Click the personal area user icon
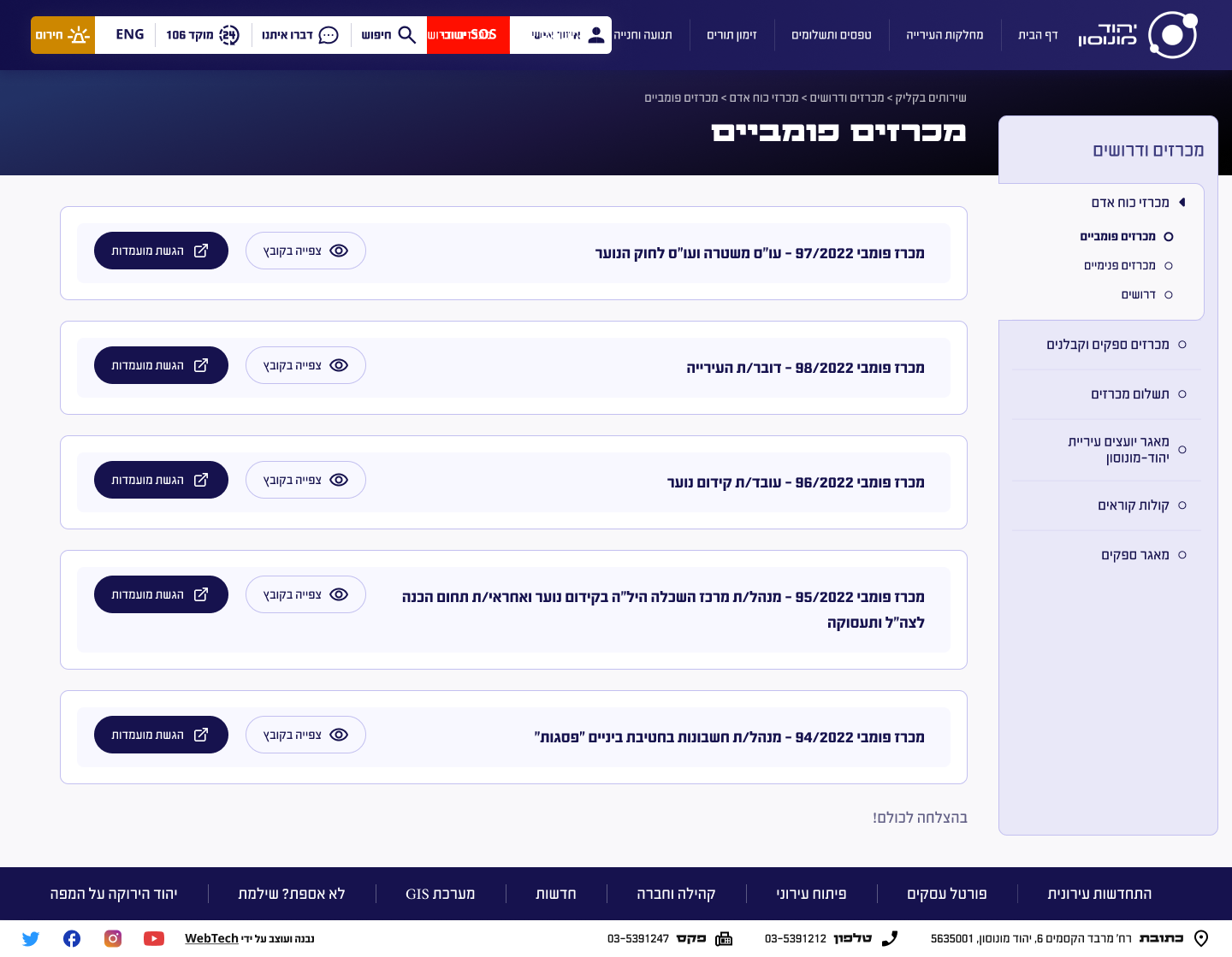The width and height of the screenshot is (1232, 957). tap(596, 35)
